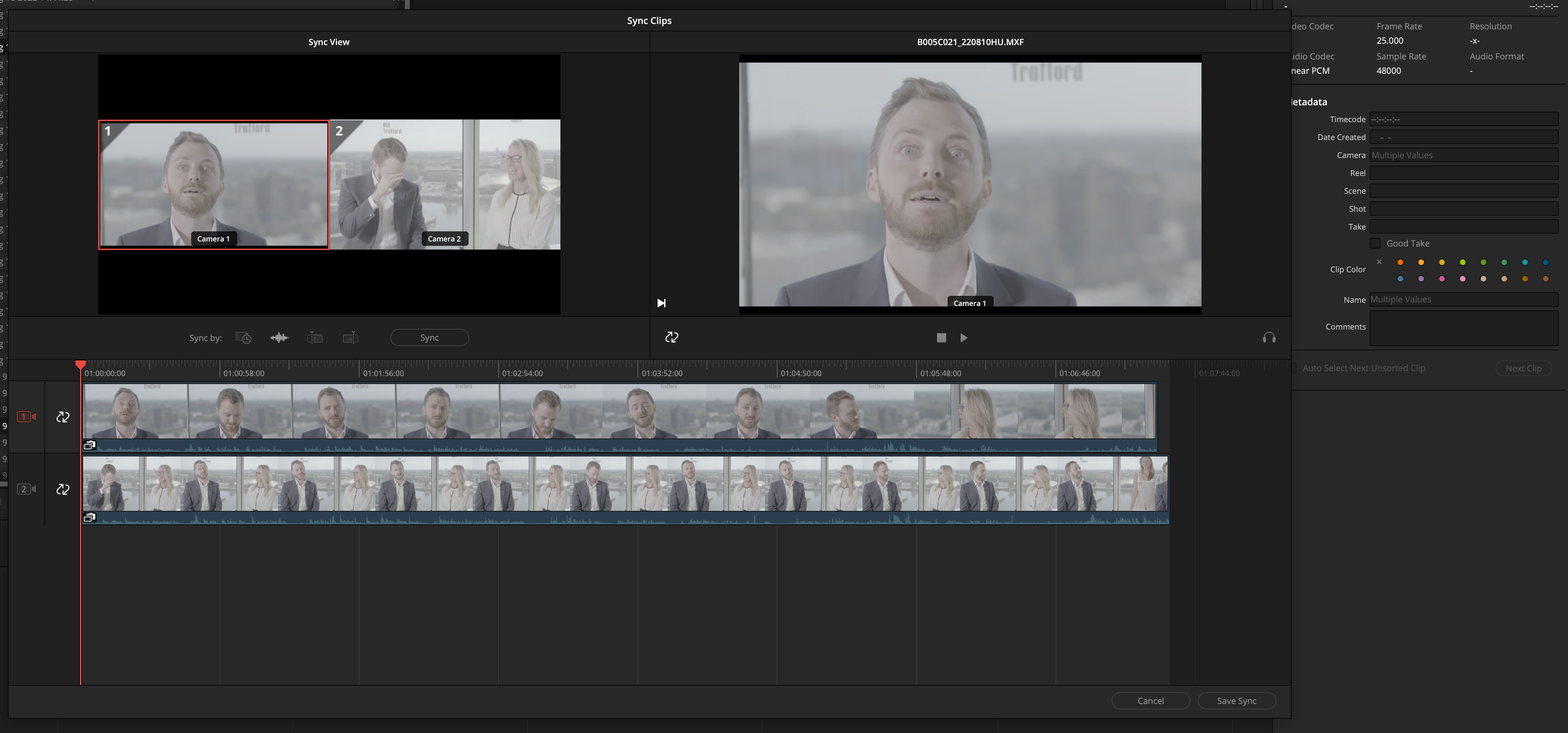Click the Sync button

pos(429,338)
